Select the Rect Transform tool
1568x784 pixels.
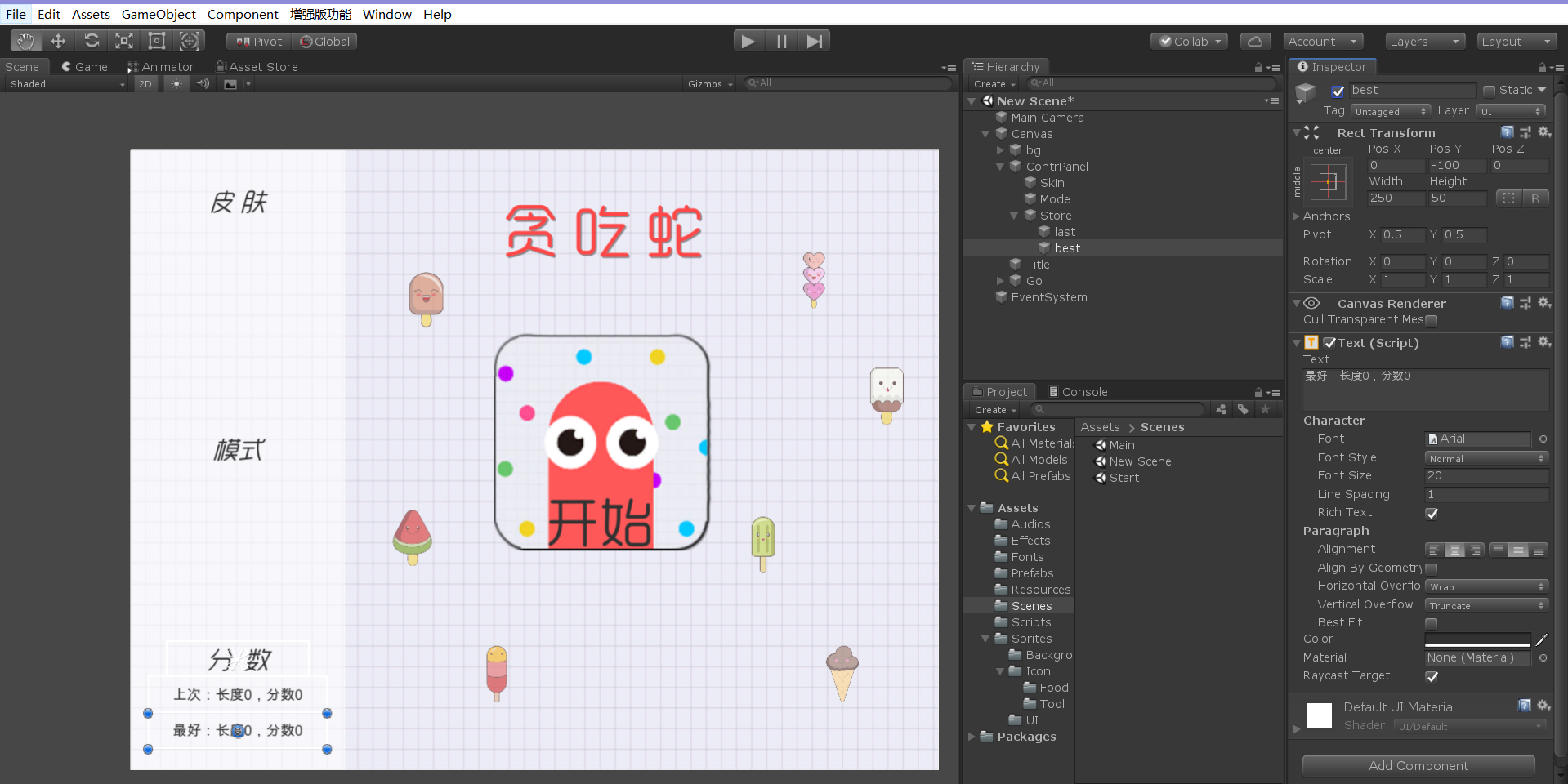pyautogui.click(x=157, y=41)
